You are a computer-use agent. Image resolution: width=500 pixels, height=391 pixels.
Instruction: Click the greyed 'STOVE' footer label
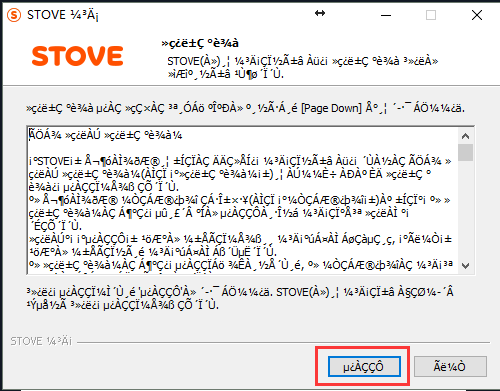[41, 341]
